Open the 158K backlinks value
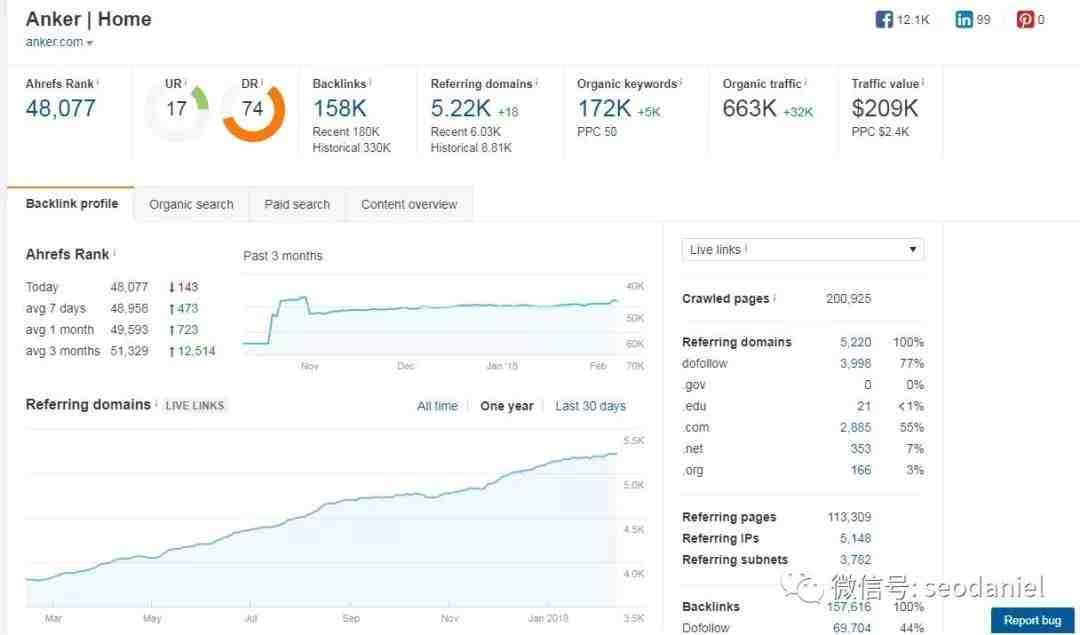The width and height of the screenshot is (1080, 635). [340, 108]
